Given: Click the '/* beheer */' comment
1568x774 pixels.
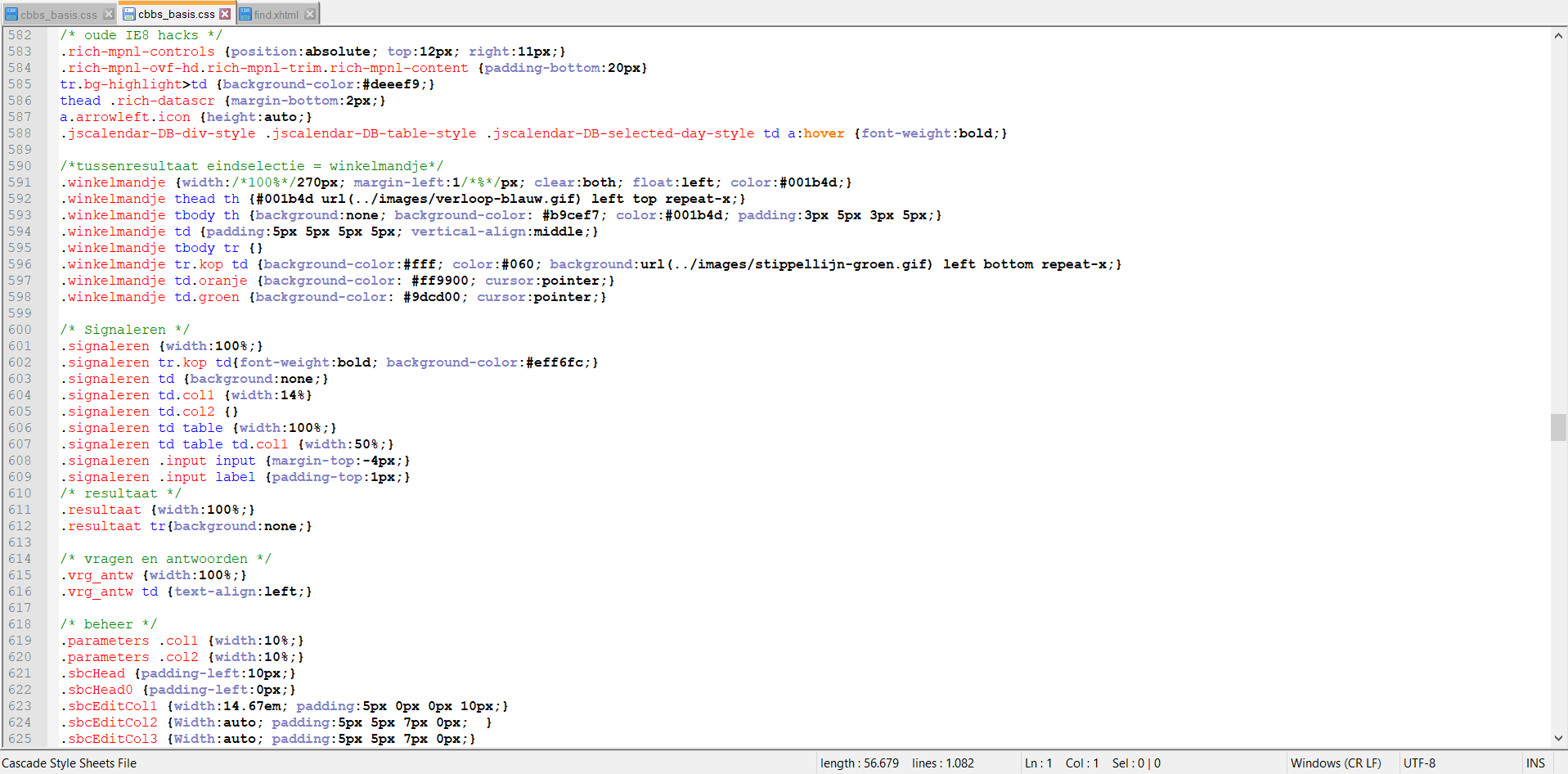Looking at the screenshot, I should coord(108,624).
